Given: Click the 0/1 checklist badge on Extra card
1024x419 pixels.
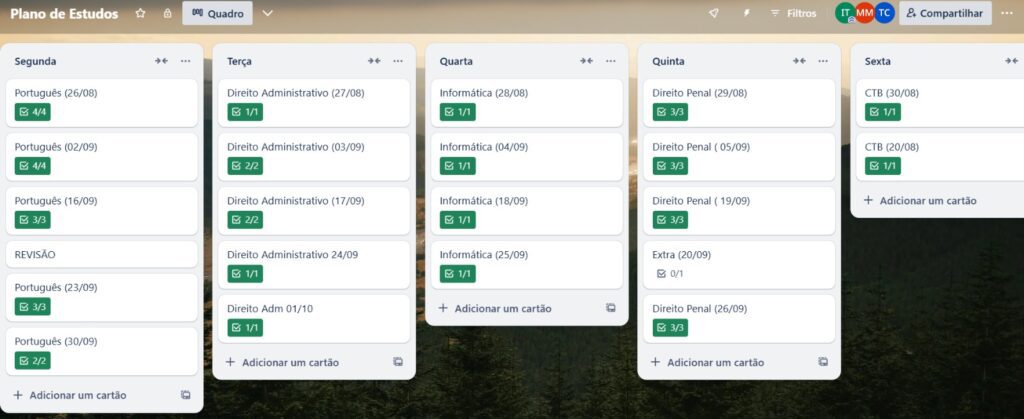Looking at the screenshot, I should [670, 274].
